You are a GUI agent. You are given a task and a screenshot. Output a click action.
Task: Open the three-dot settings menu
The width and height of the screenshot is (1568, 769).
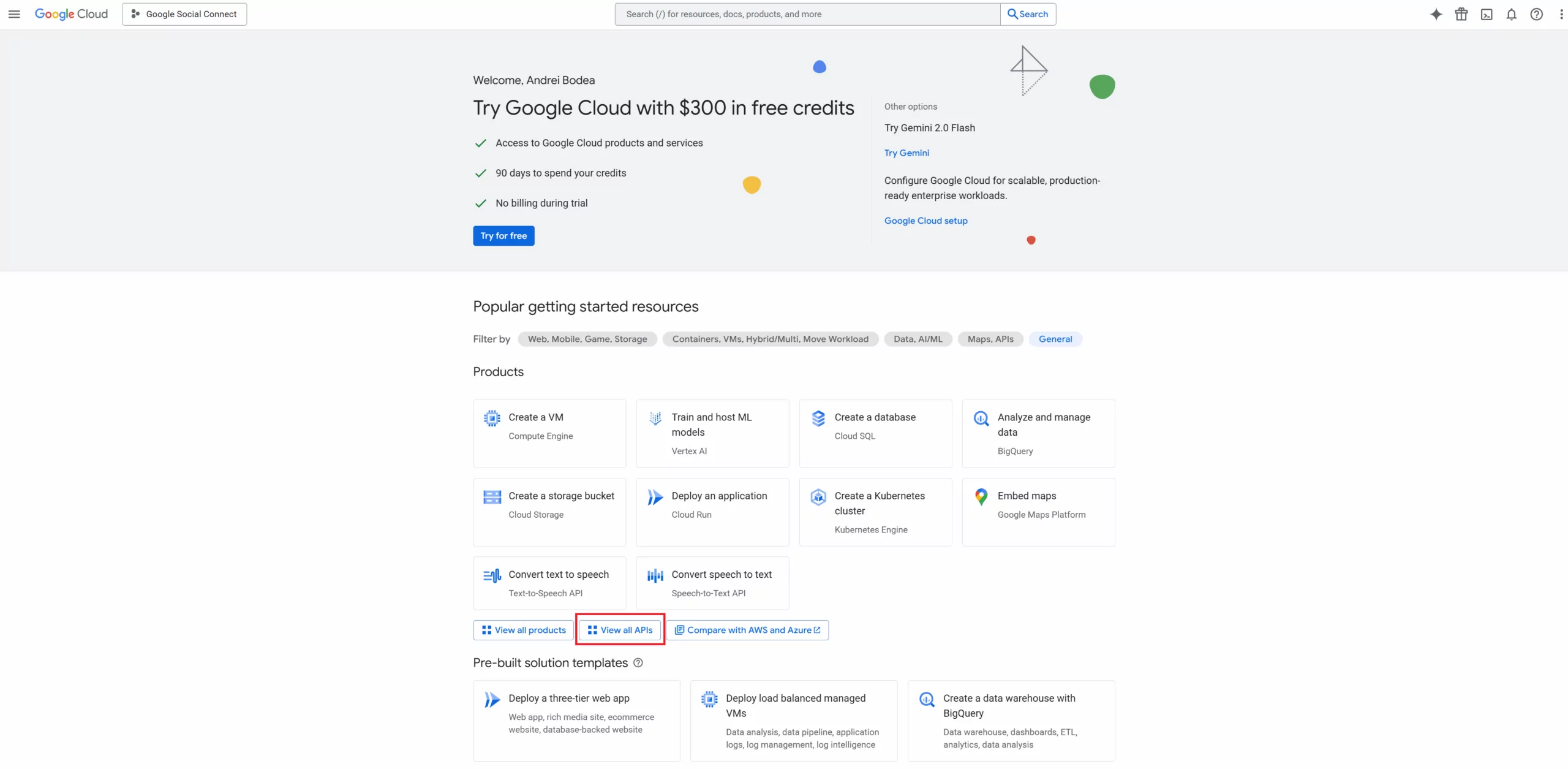(1561, 14)
